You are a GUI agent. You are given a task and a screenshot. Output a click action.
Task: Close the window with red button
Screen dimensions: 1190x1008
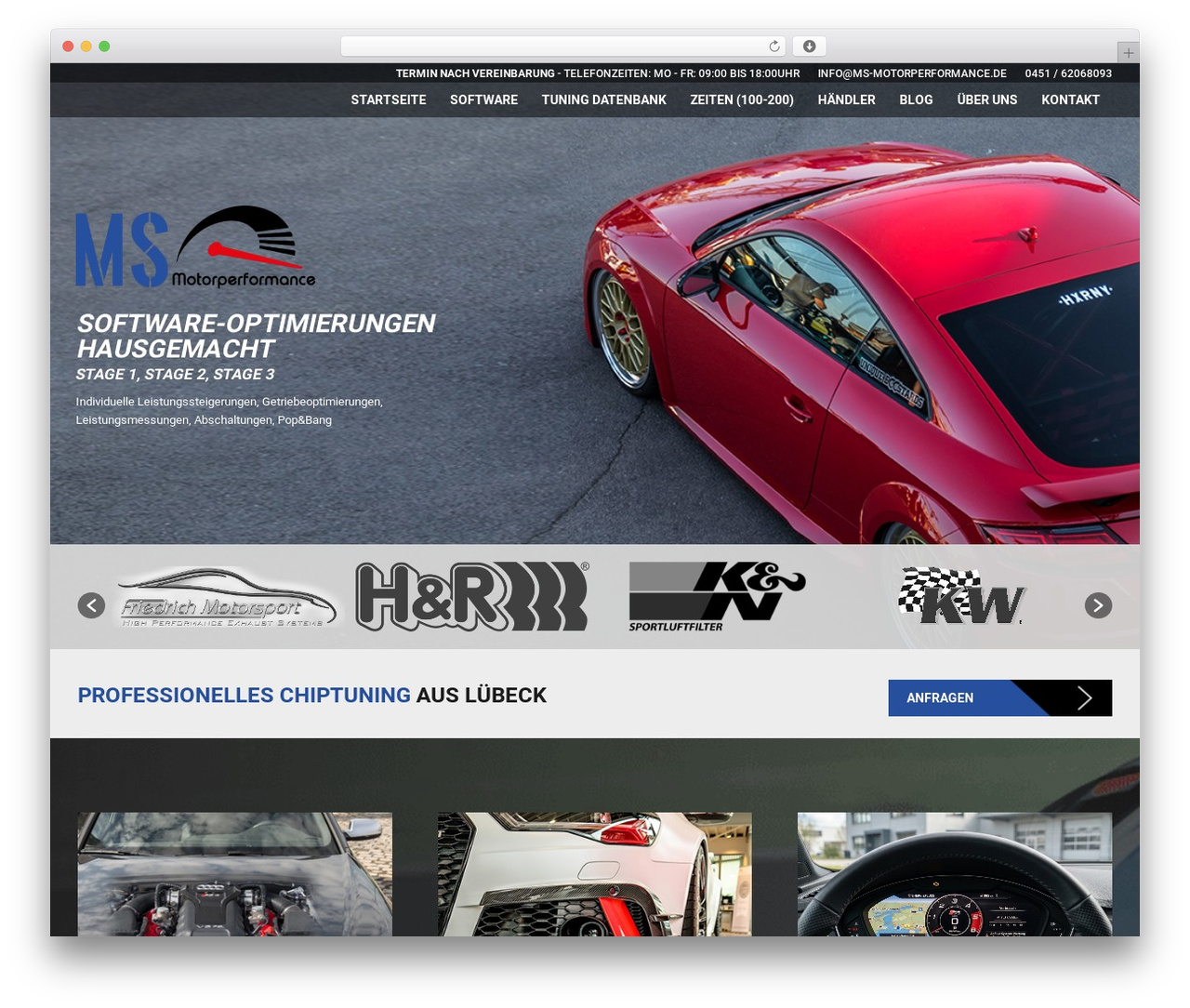pyautogui.click(x=68, y=46)
